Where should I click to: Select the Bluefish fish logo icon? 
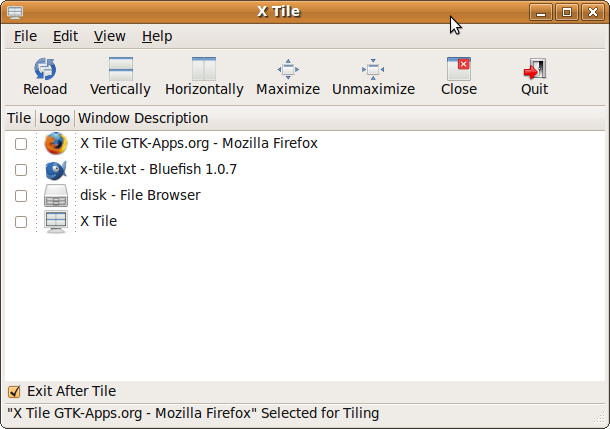56,170
